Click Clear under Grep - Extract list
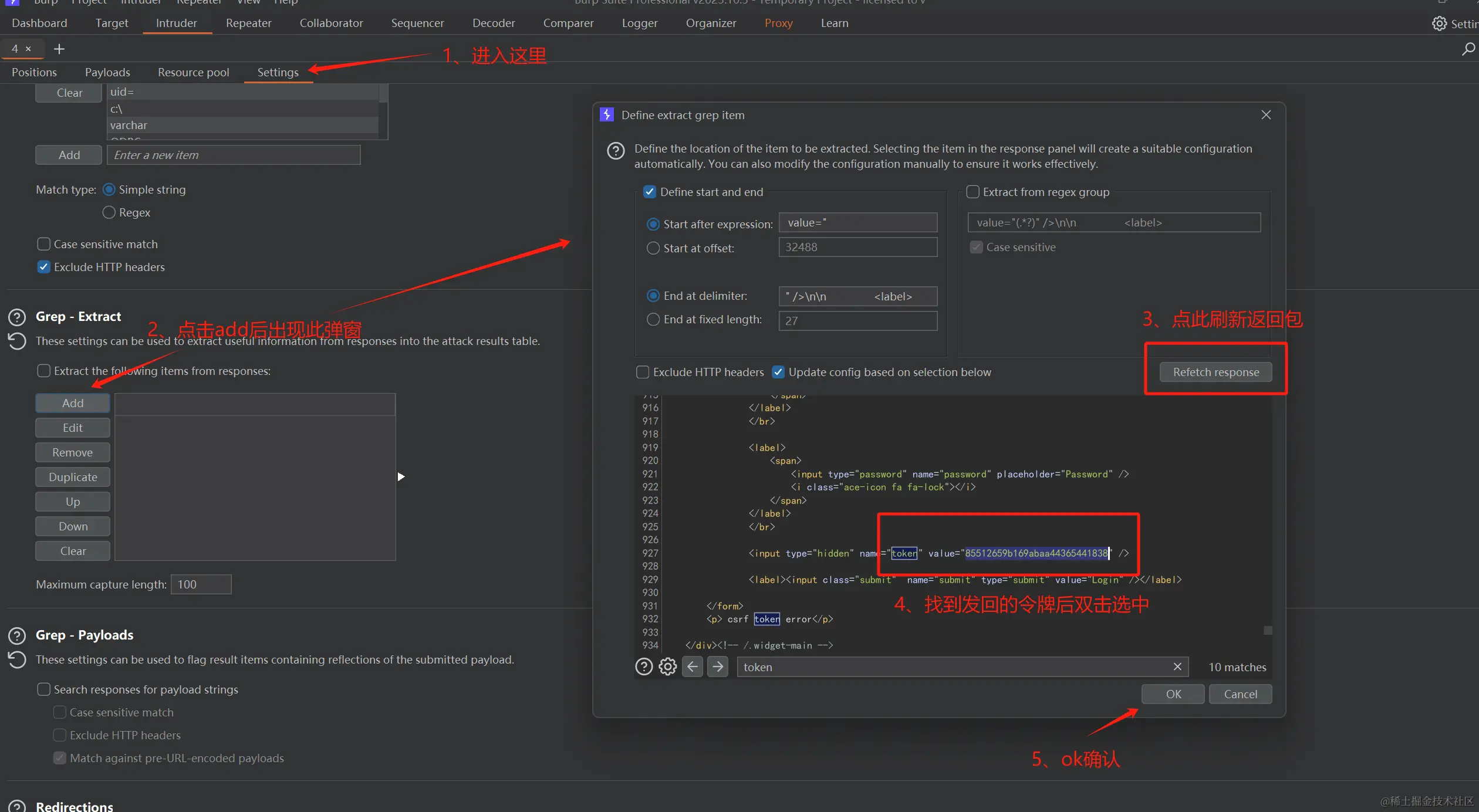Viewport: 1479px width, 812px height. tap(73, 551)
